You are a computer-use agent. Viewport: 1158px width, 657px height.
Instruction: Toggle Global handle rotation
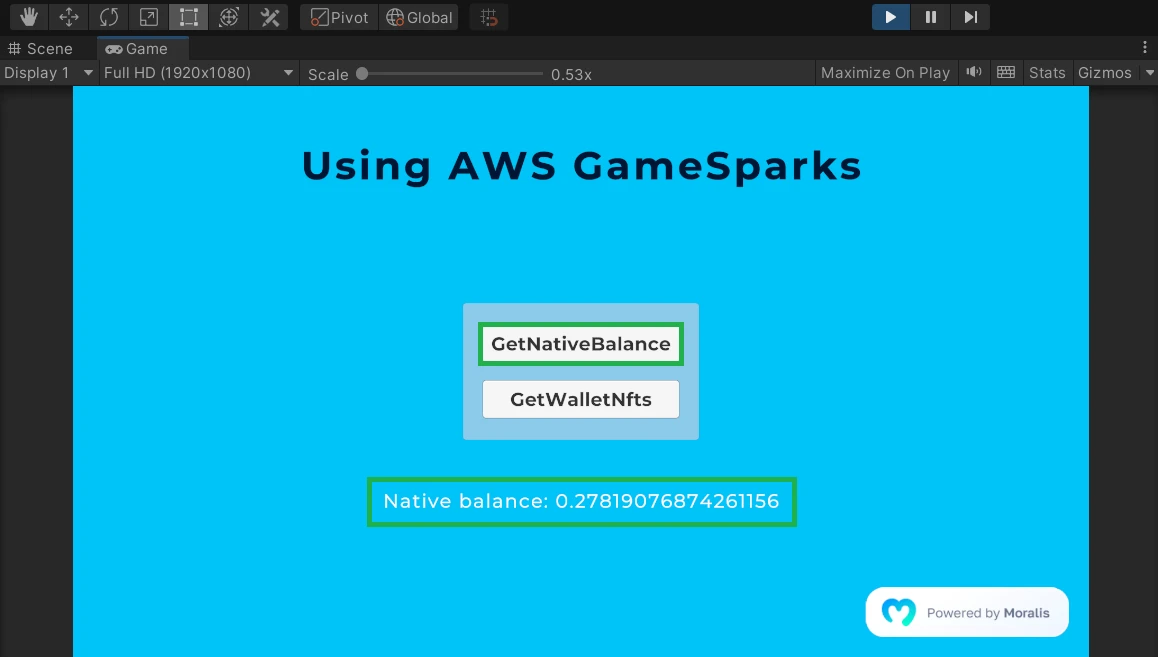coord(420,17)
